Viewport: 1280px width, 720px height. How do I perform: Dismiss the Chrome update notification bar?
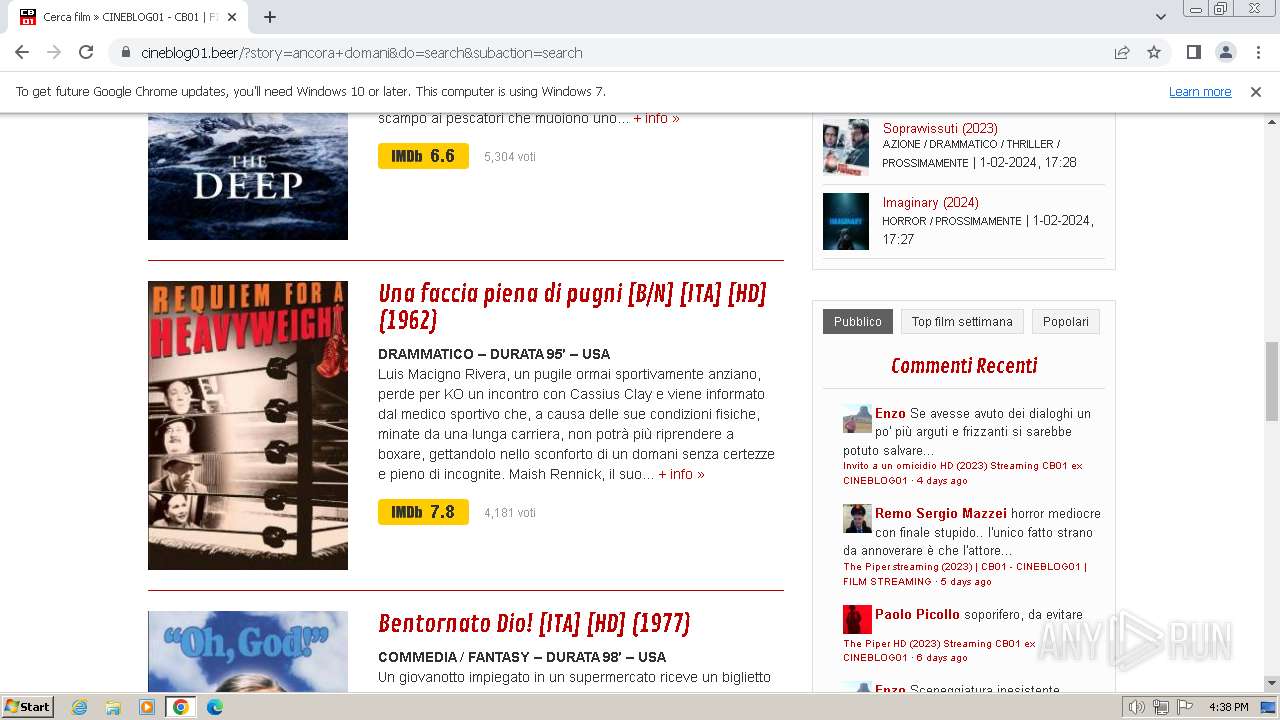[1256, 91]
